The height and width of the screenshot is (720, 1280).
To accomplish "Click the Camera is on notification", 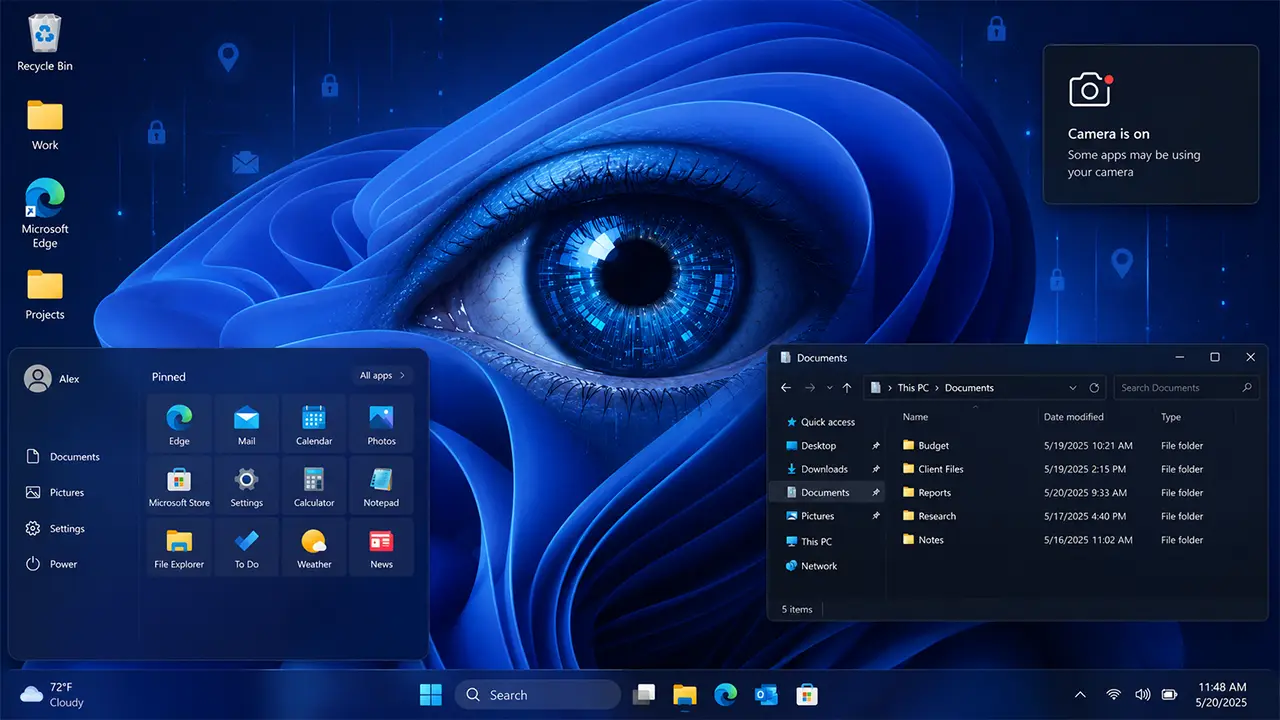I will pyautogui.click(x=1150, y=124).
